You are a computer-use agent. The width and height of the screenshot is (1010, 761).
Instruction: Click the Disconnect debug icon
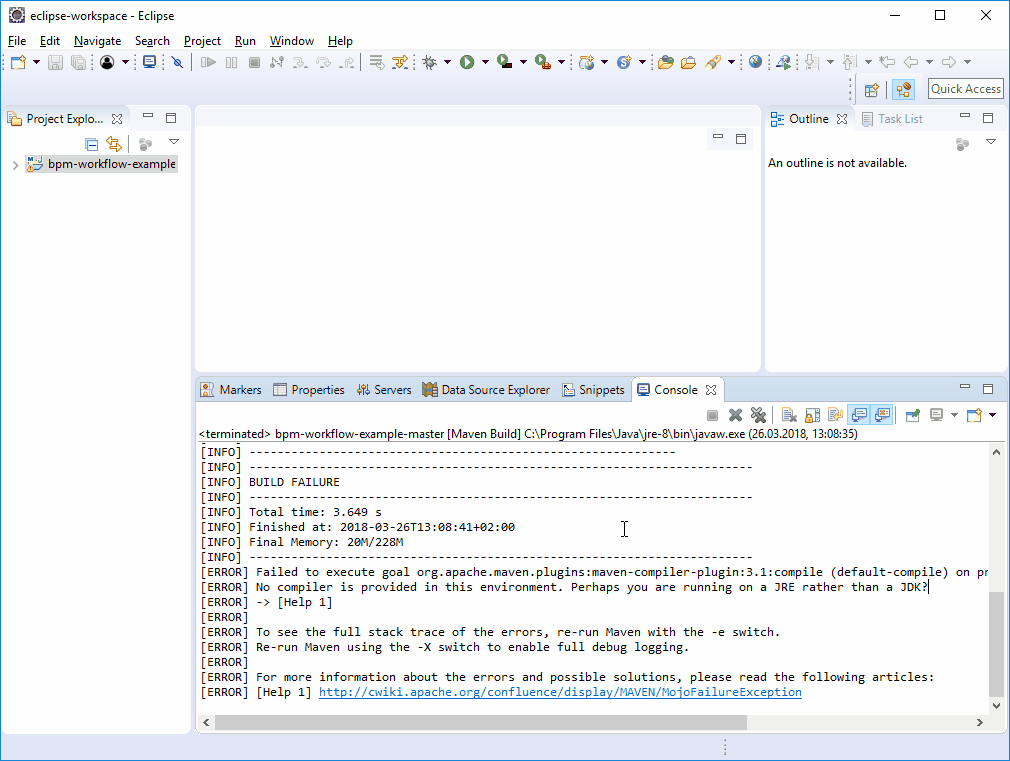(277, 62)
